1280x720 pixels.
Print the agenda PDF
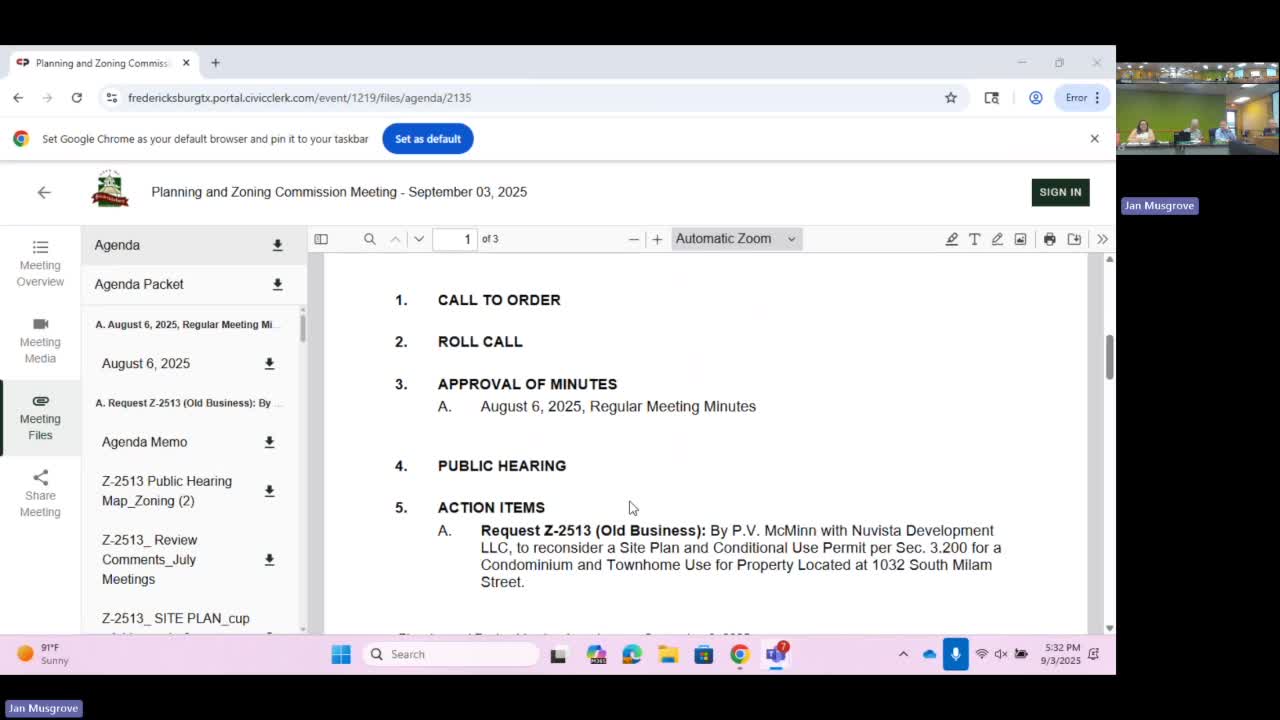(1049, 239)
